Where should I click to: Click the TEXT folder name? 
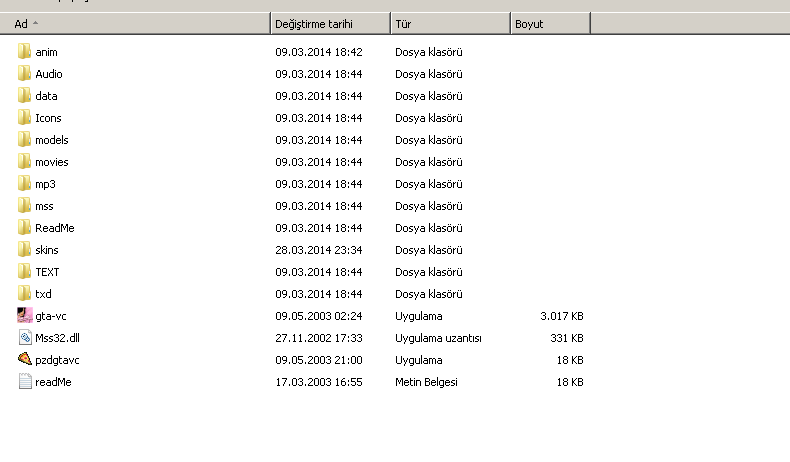point(47,272)
